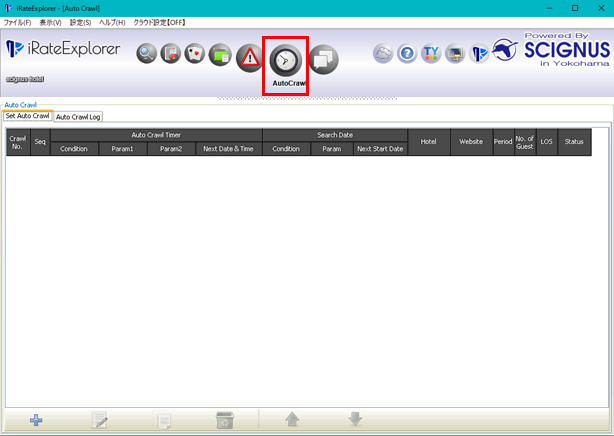This screenshot has width=614, height=436.
Task: Click the playing cards icon
Action: tap(194, 53)
